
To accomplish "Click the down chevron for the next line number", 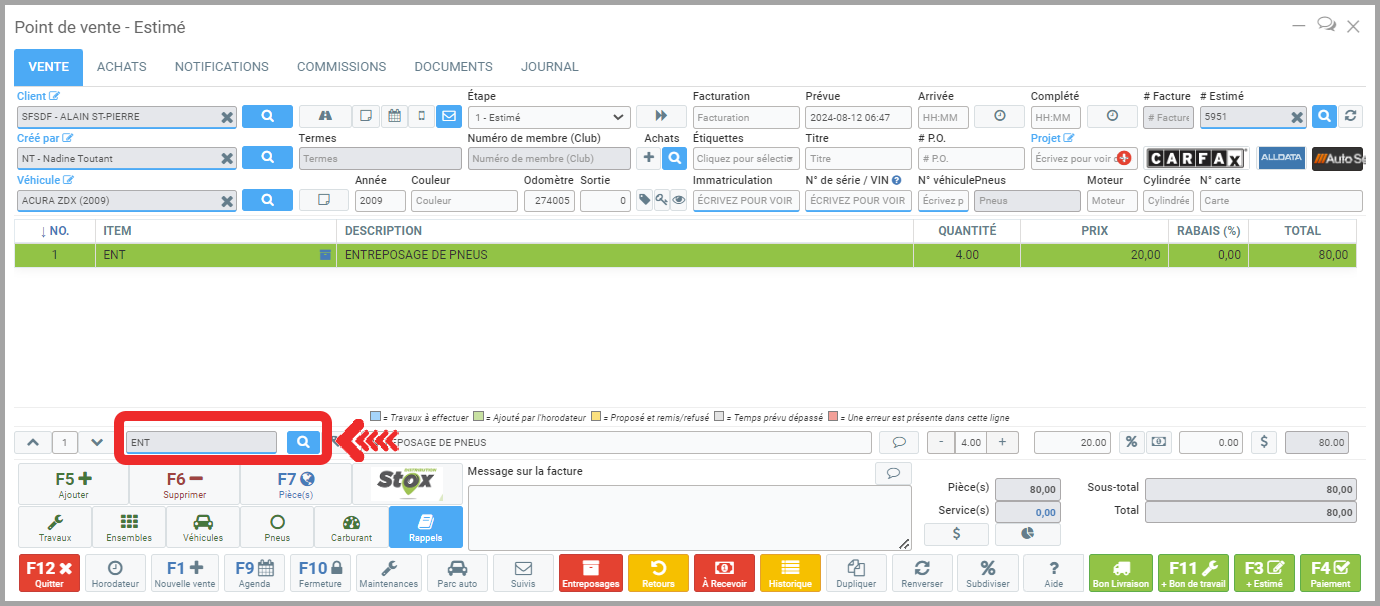I will coord(97,442).
